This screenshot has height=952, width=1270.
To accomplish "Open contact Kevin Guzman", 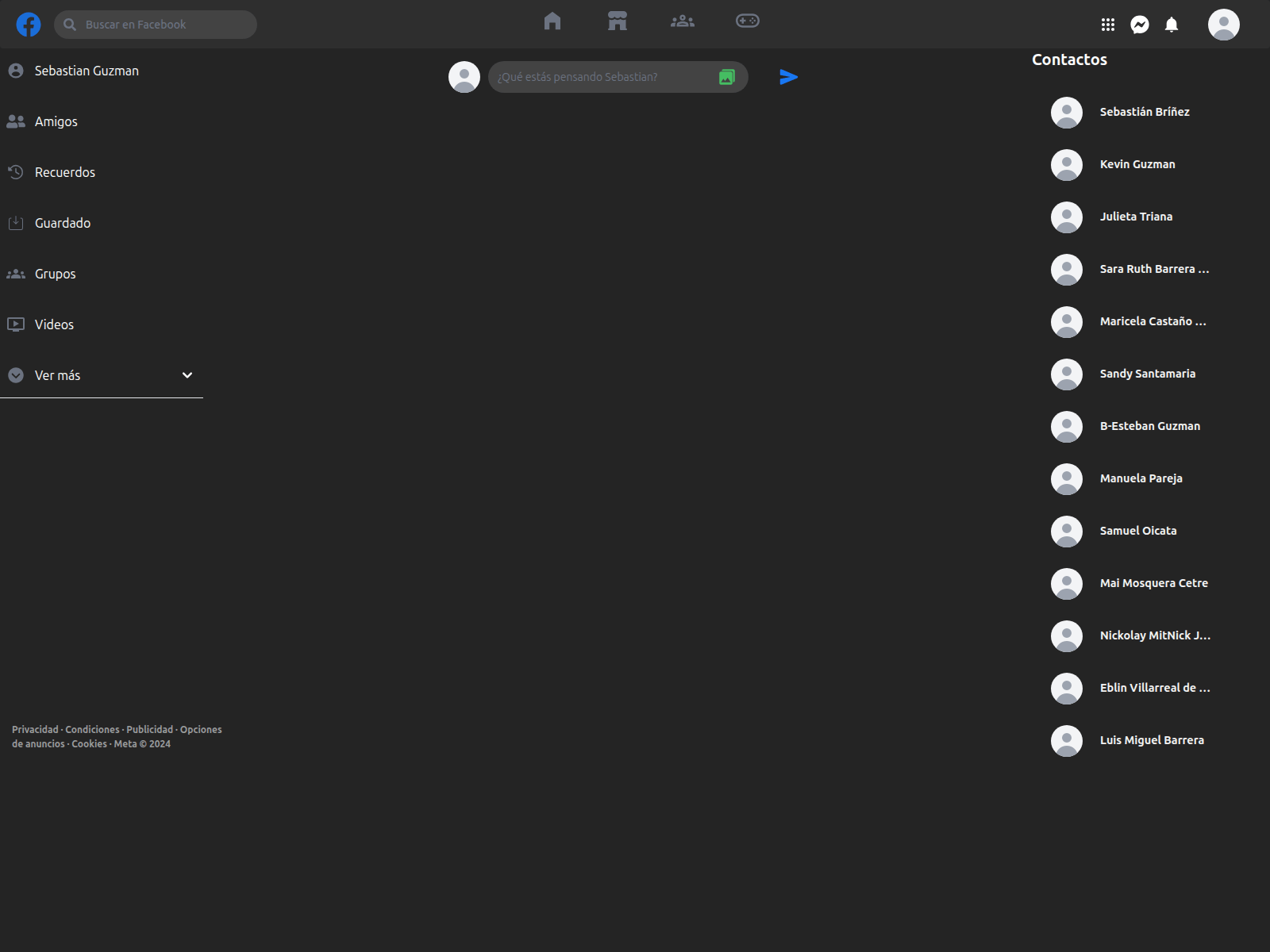I will 1137,164.
